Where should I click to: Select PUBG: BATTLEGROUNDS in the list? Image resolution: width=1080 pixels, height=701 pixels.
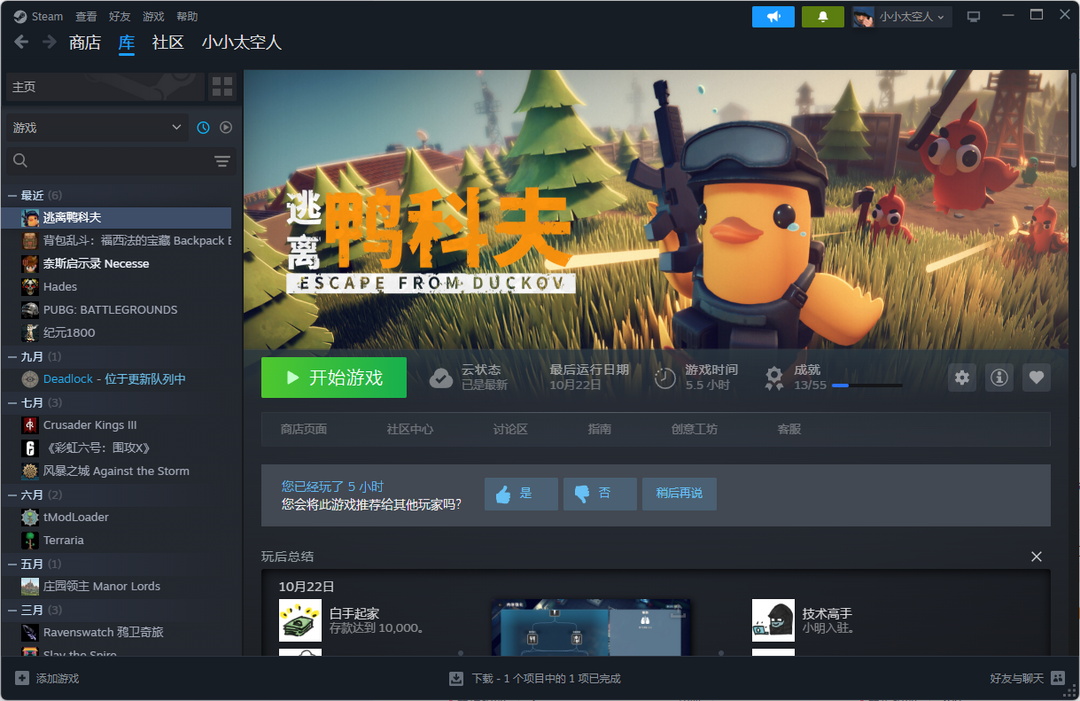coord(117,310)
